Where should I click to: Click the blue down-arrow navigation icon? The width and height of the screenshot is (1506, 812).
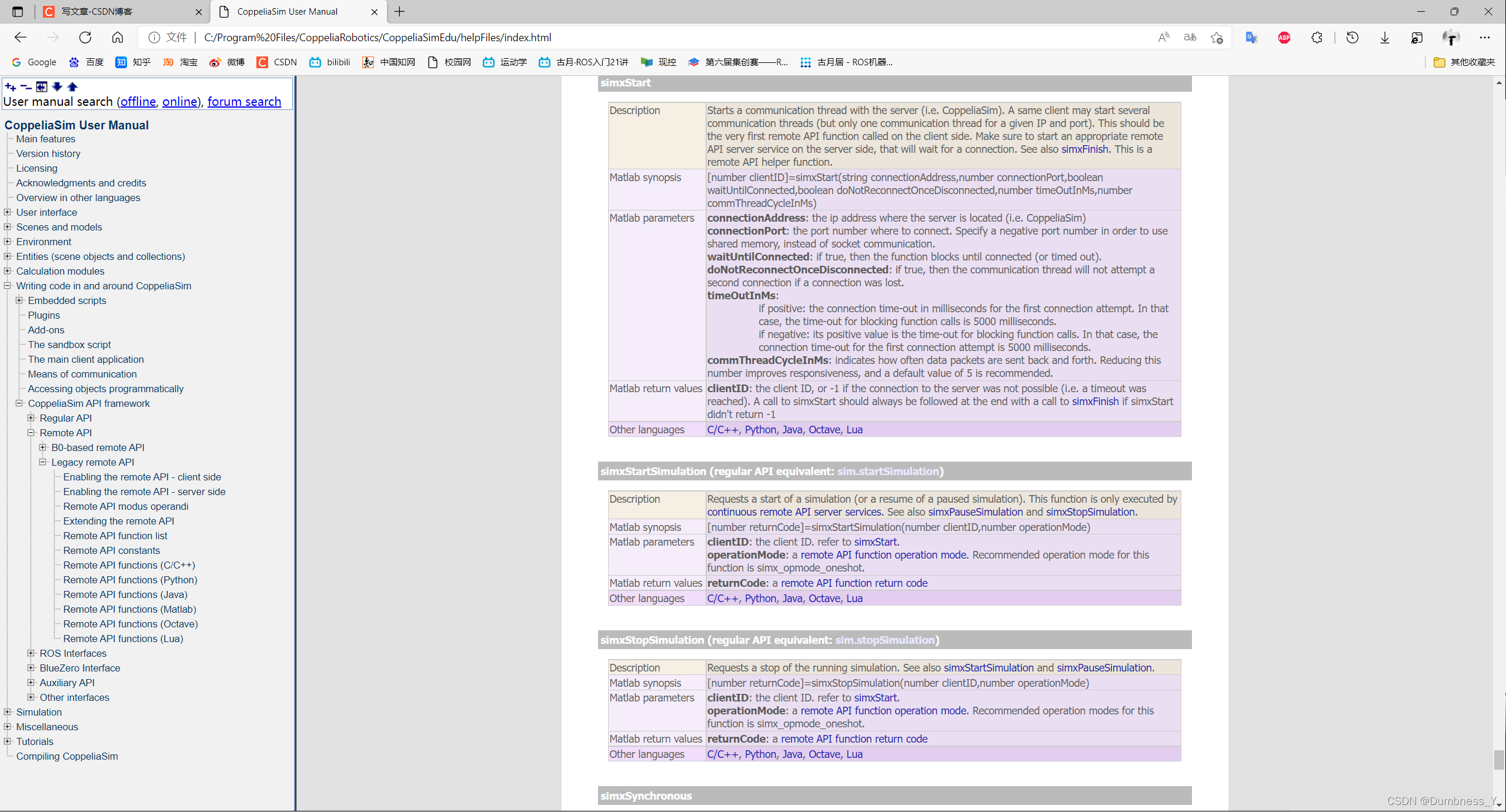click(57, 87)
